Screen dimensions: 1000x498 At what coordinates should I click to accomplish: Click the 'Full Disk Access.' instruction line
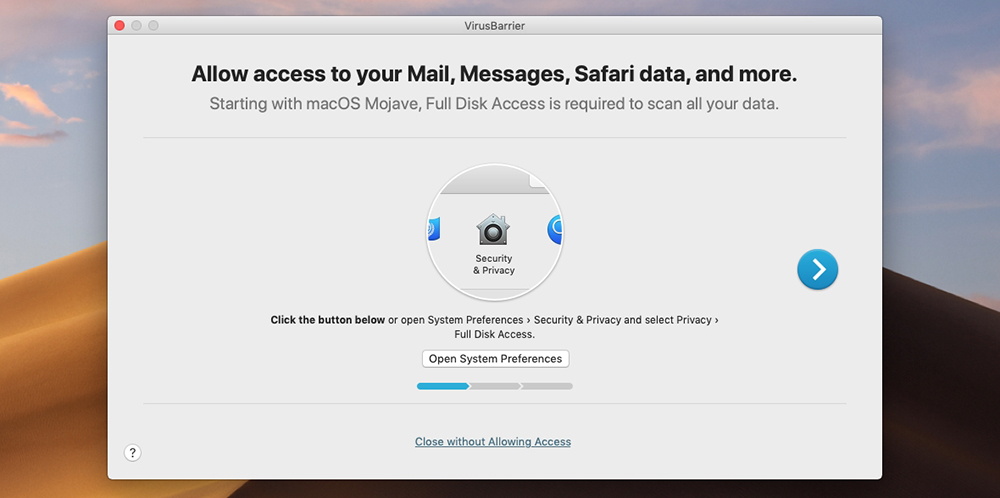point(494,335)
